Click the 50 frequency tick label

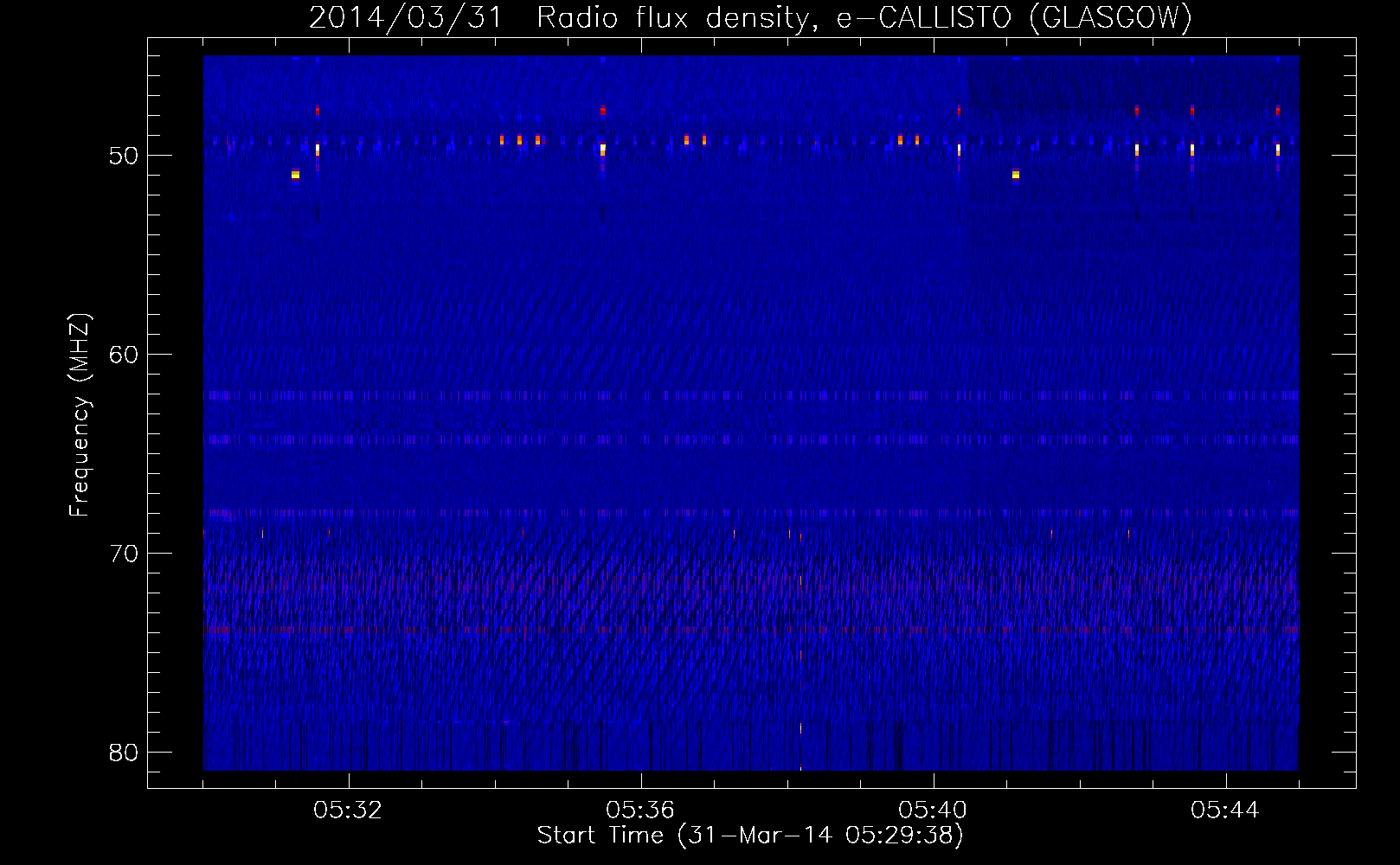click(x=125, y=157)
